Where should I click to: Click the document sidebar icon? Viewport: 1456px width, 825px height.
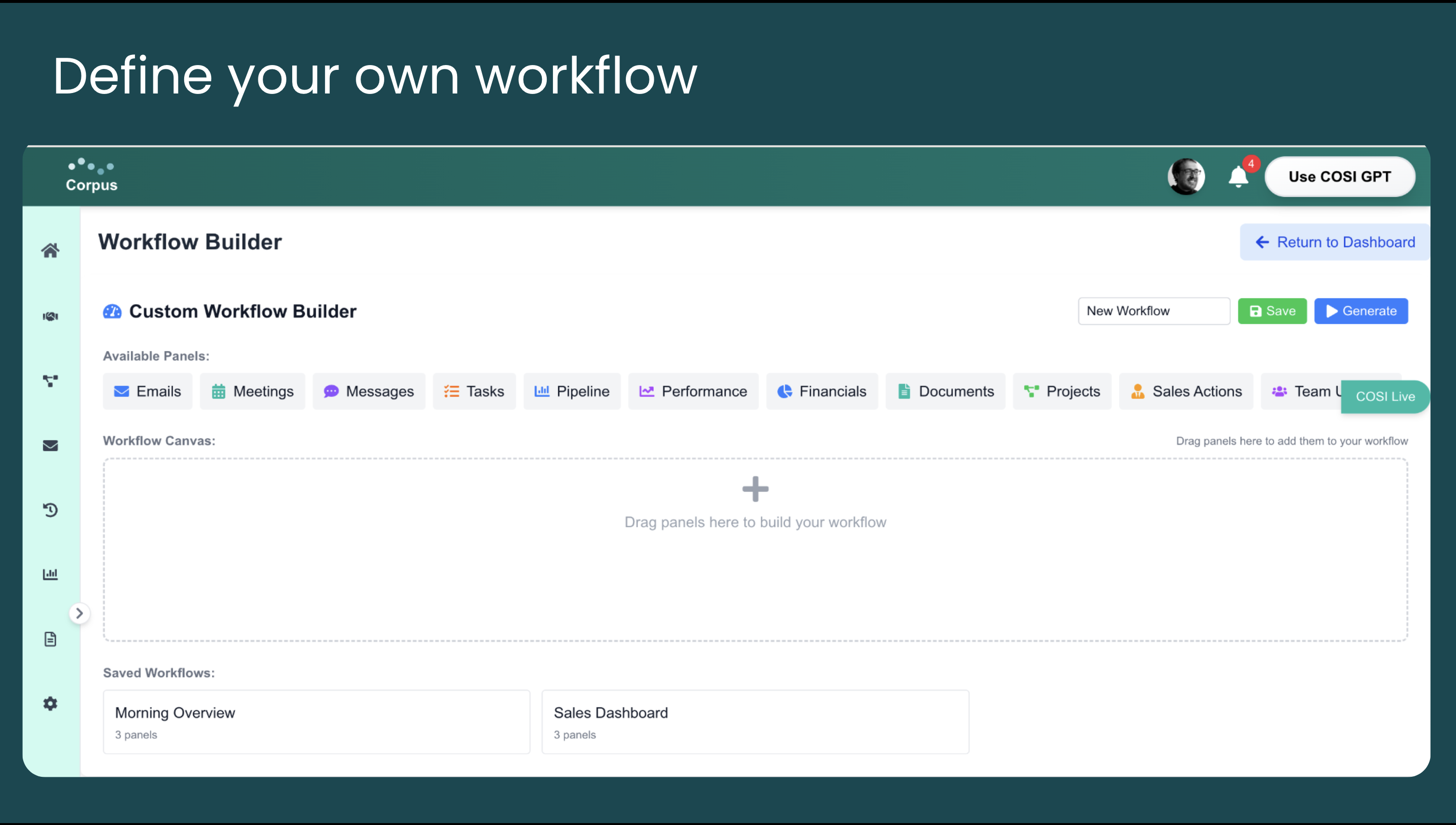pos(50,639)
